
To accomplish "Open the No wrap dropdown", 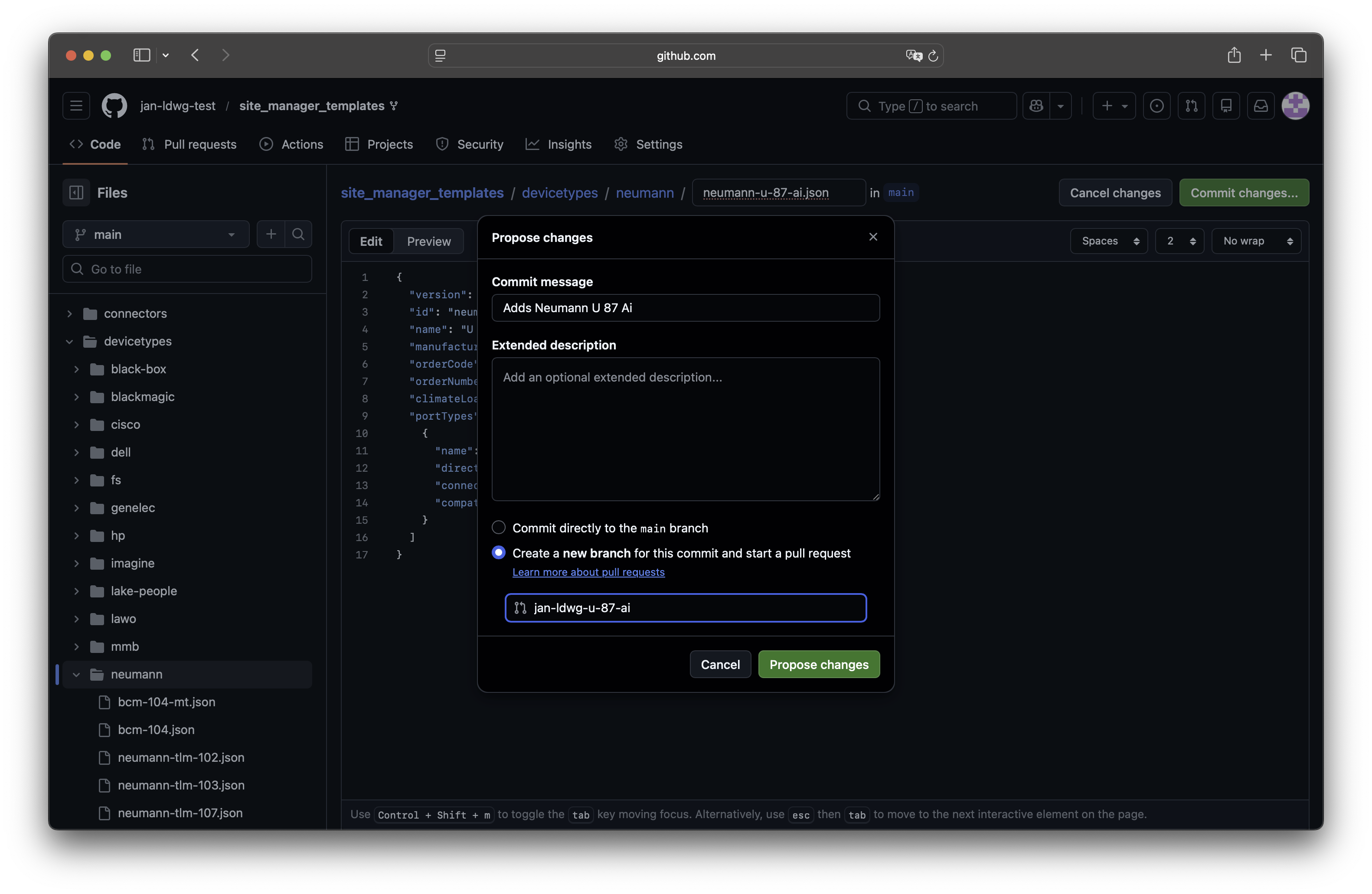I will [1256, 241].
